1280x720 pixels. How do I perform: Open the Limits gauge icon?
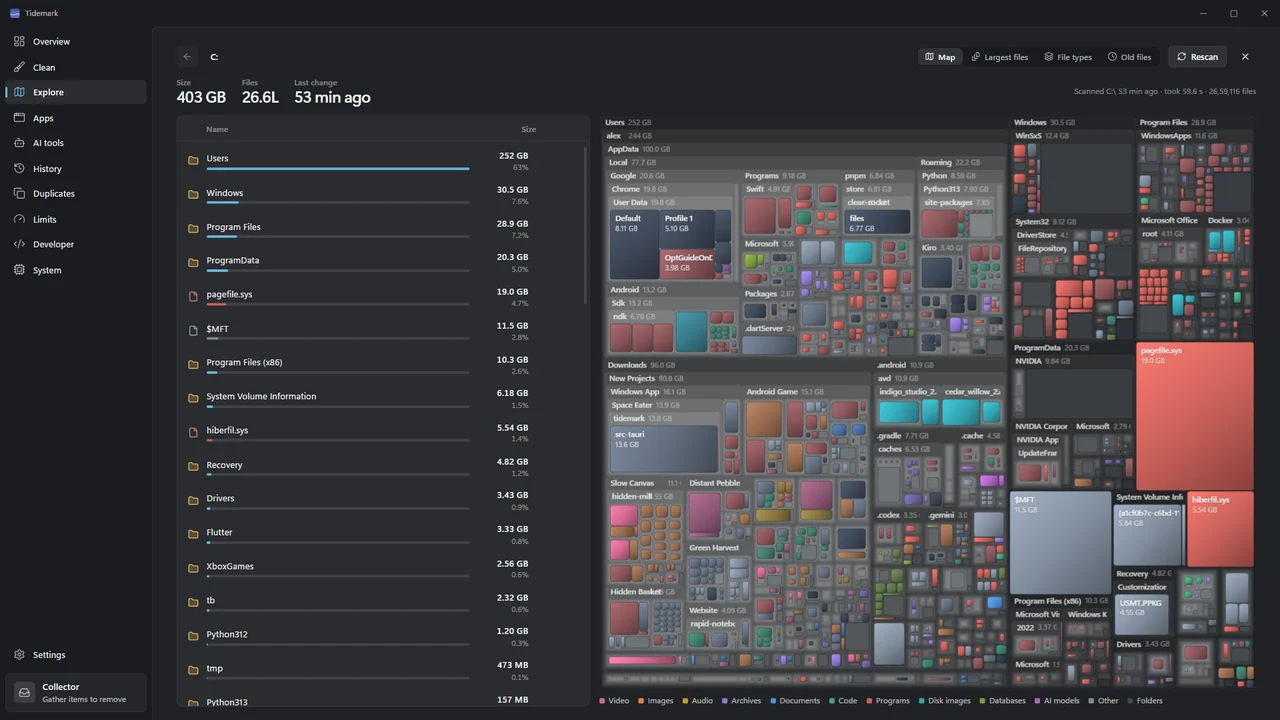20,219
